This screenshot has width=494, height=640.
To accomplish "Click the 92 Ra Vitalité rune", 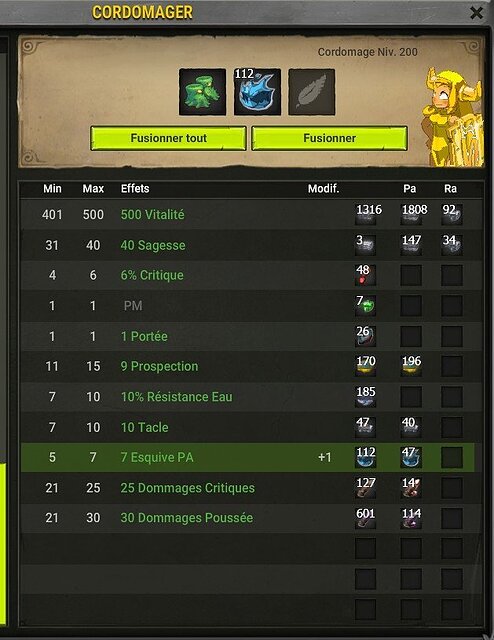I will tap(452, 215).
